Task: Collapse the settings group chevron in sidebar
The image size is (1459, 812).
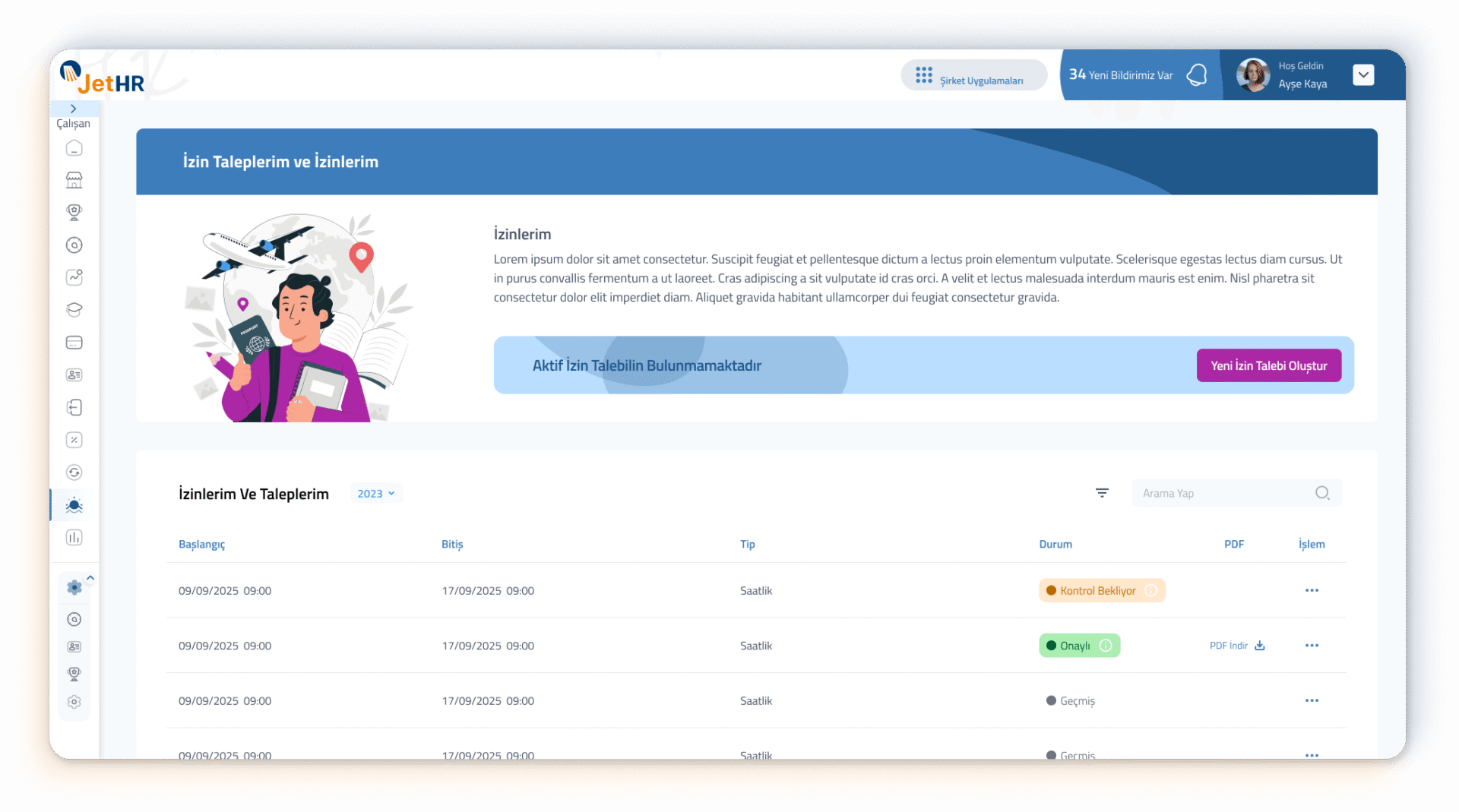Action: [90, 578]
